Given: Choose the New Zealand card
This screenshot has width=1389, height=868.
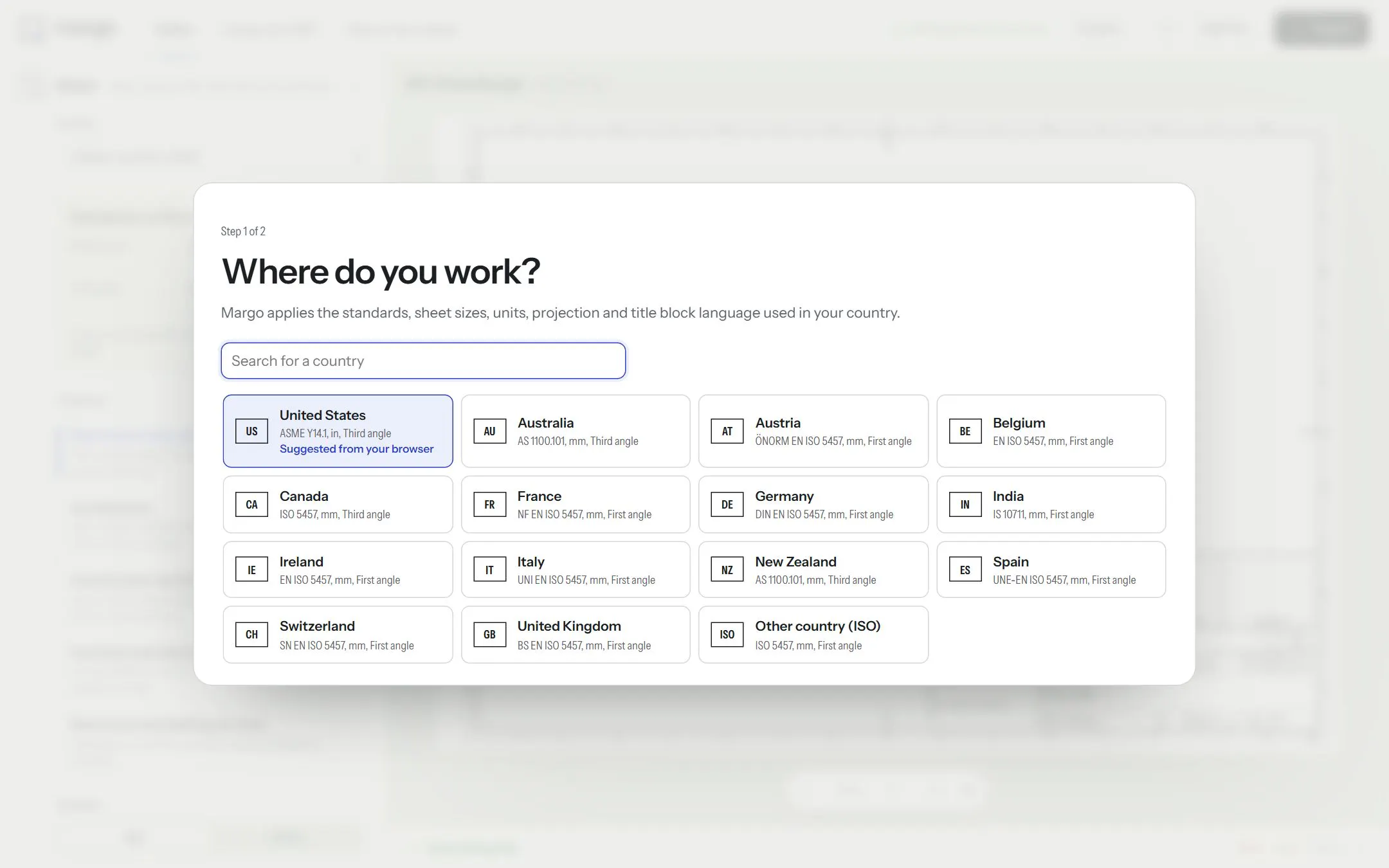Looking at the screenshot, I should click(813, 570).
